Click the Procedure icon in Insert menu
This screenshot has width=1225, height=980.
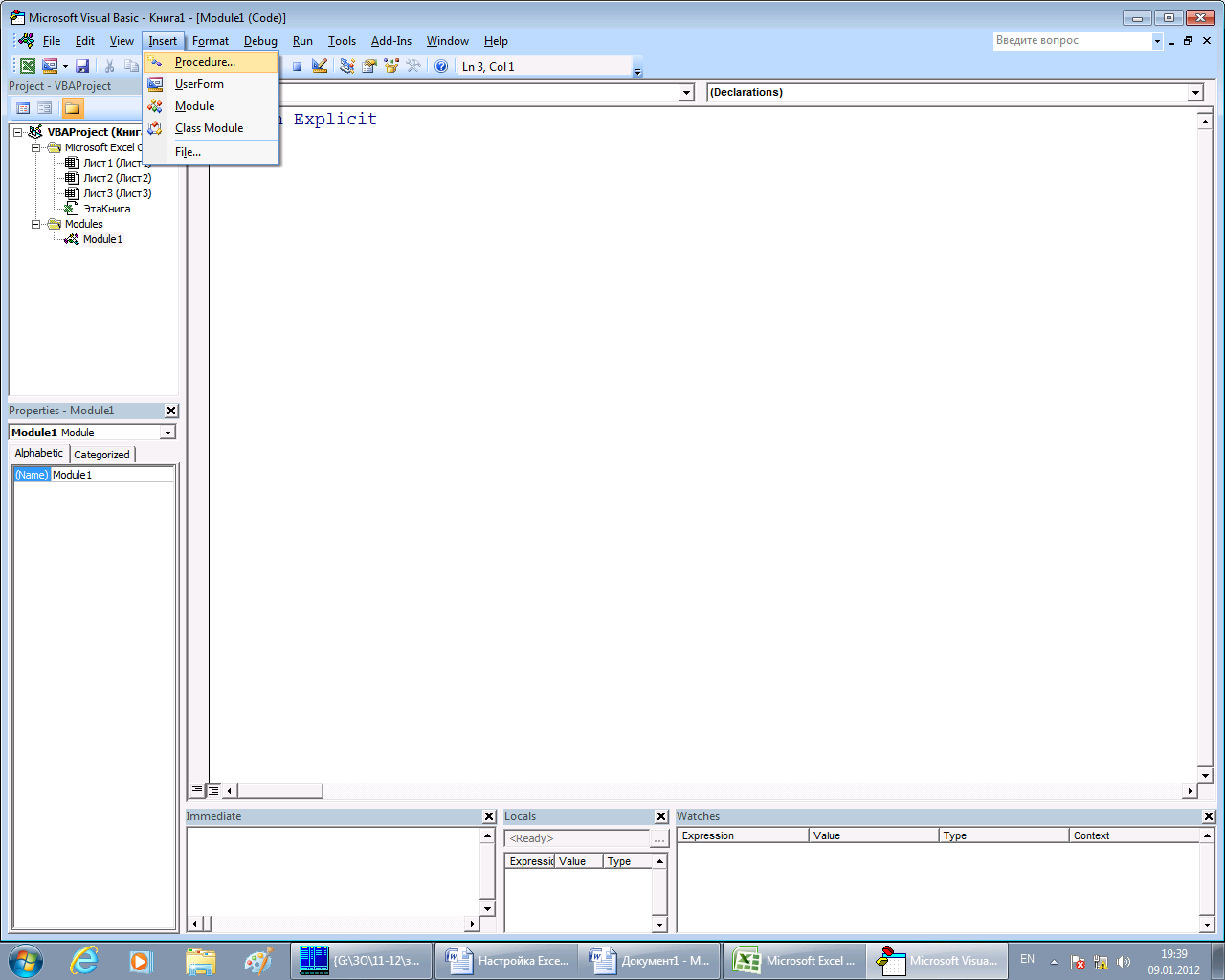pyautogui.click(x=155, y=62)
